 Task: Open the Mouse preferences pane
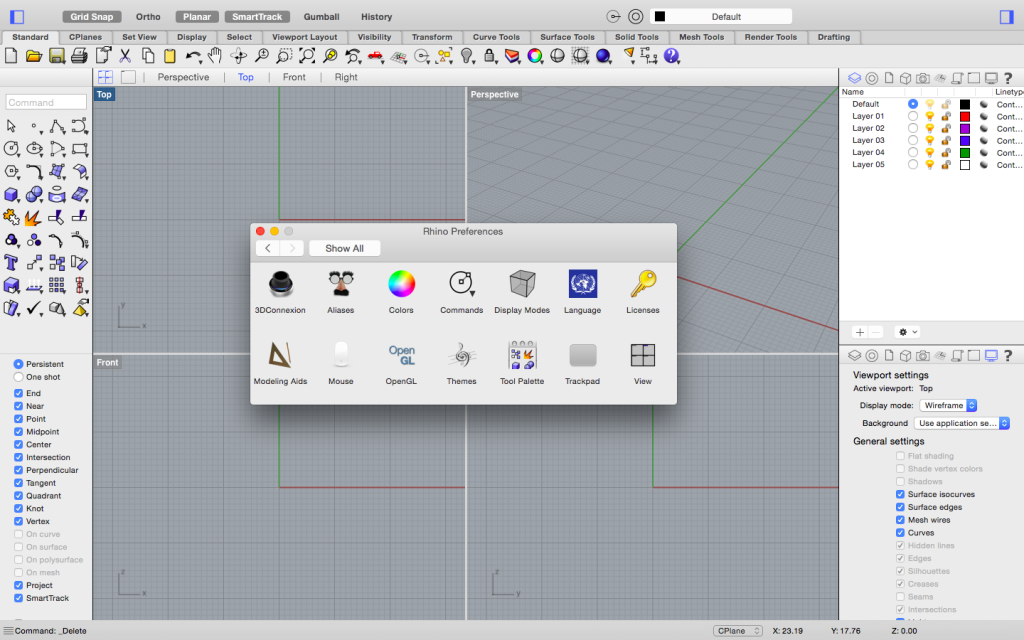(x=340, y=362)
